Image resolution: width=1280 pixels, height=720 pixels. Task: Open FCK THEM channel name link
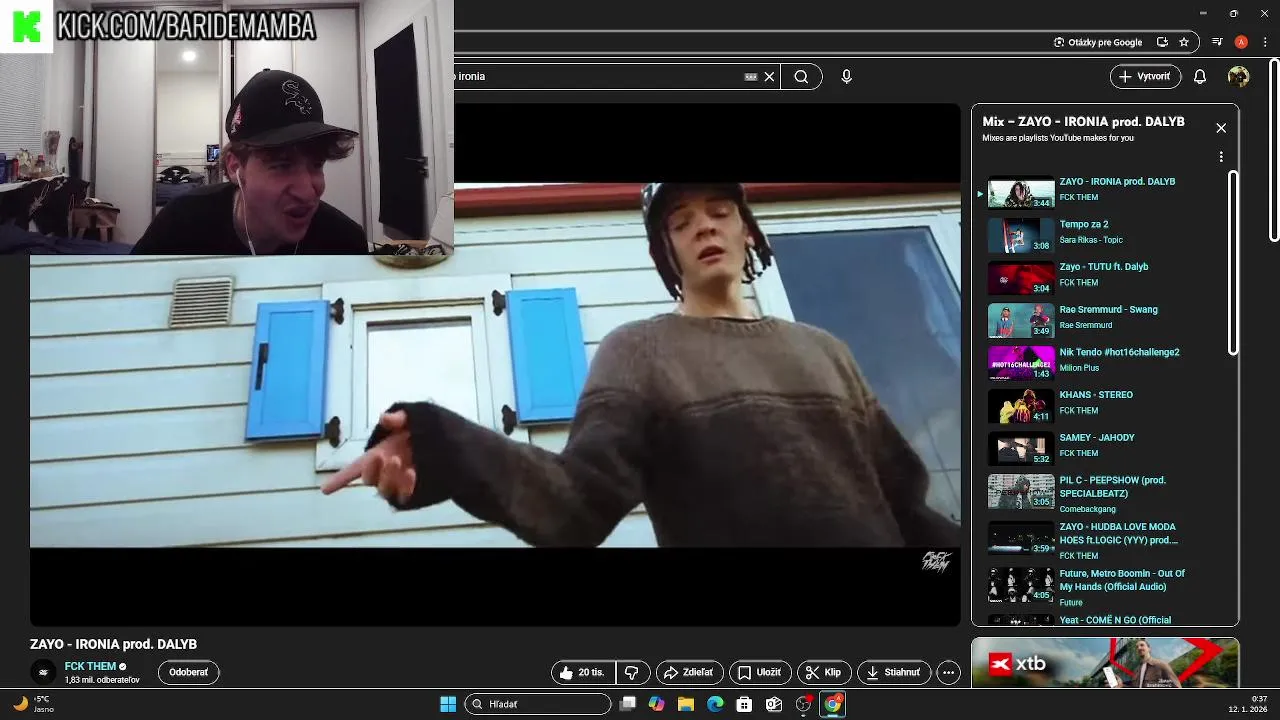click(91, 666)
